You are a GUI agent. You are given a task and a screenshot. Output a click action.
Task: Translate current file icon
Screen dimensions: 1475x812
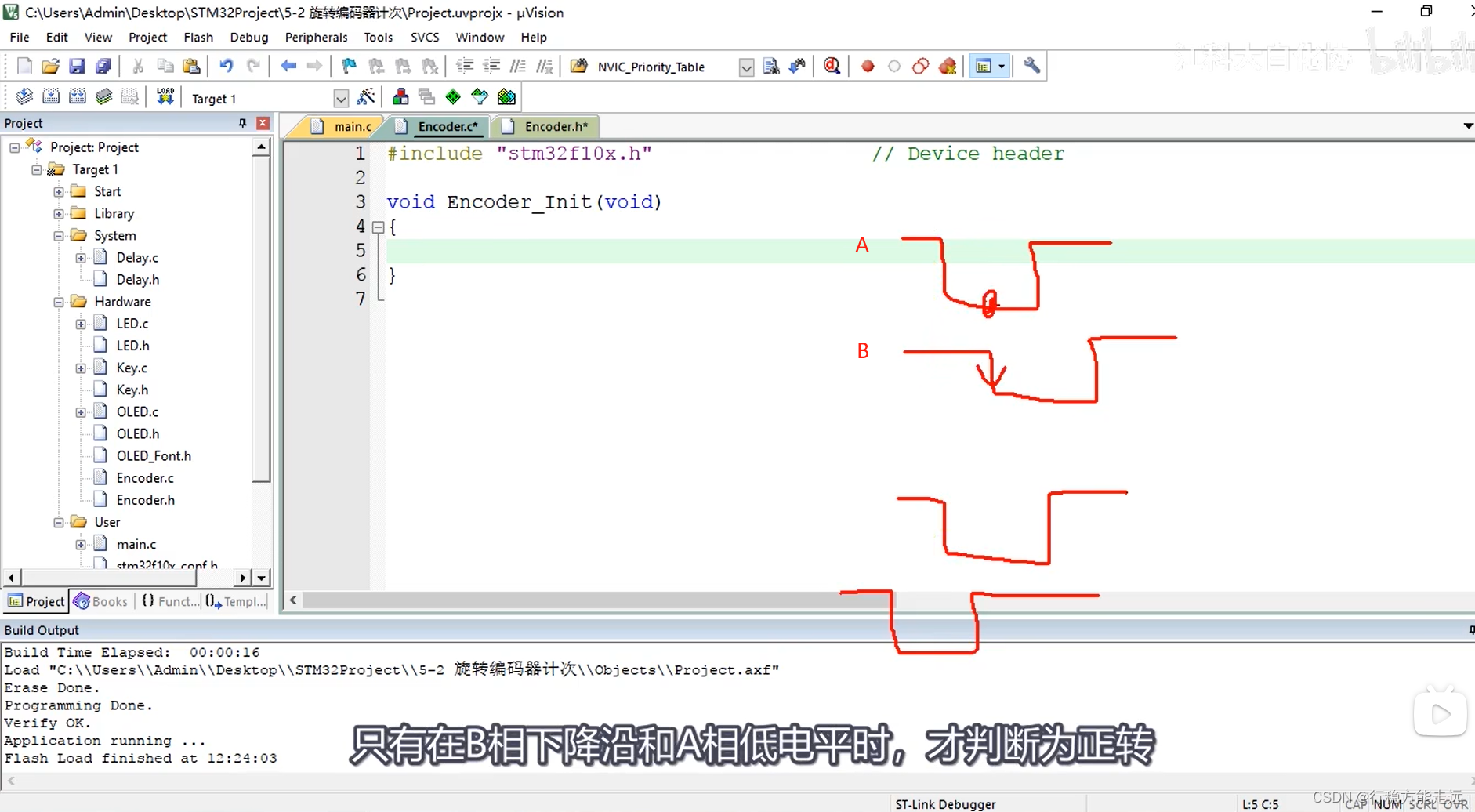point(24,97)
